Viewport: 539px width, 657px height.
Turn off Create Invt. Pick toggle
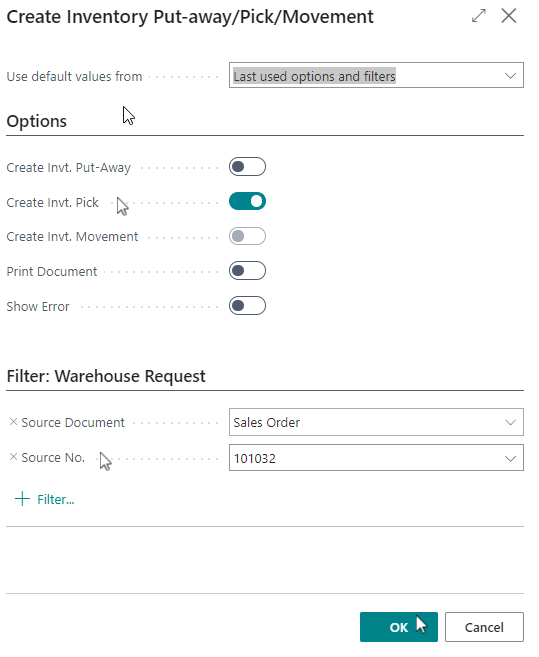(x=247, y=202)
